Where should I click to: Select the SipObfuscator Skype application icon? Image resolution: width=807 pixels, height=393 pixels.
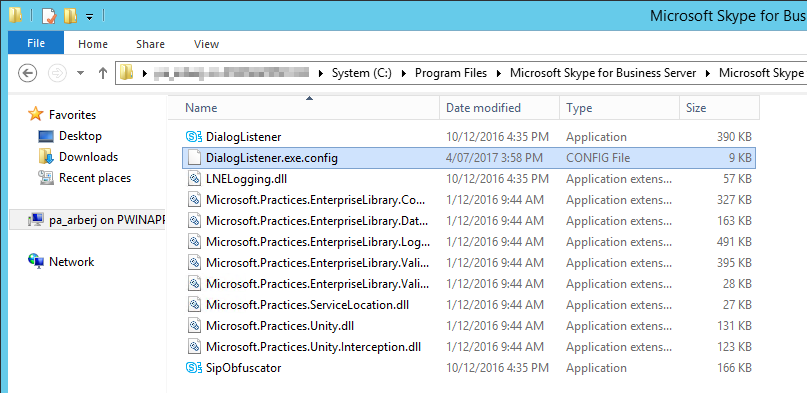pos(194,368)
